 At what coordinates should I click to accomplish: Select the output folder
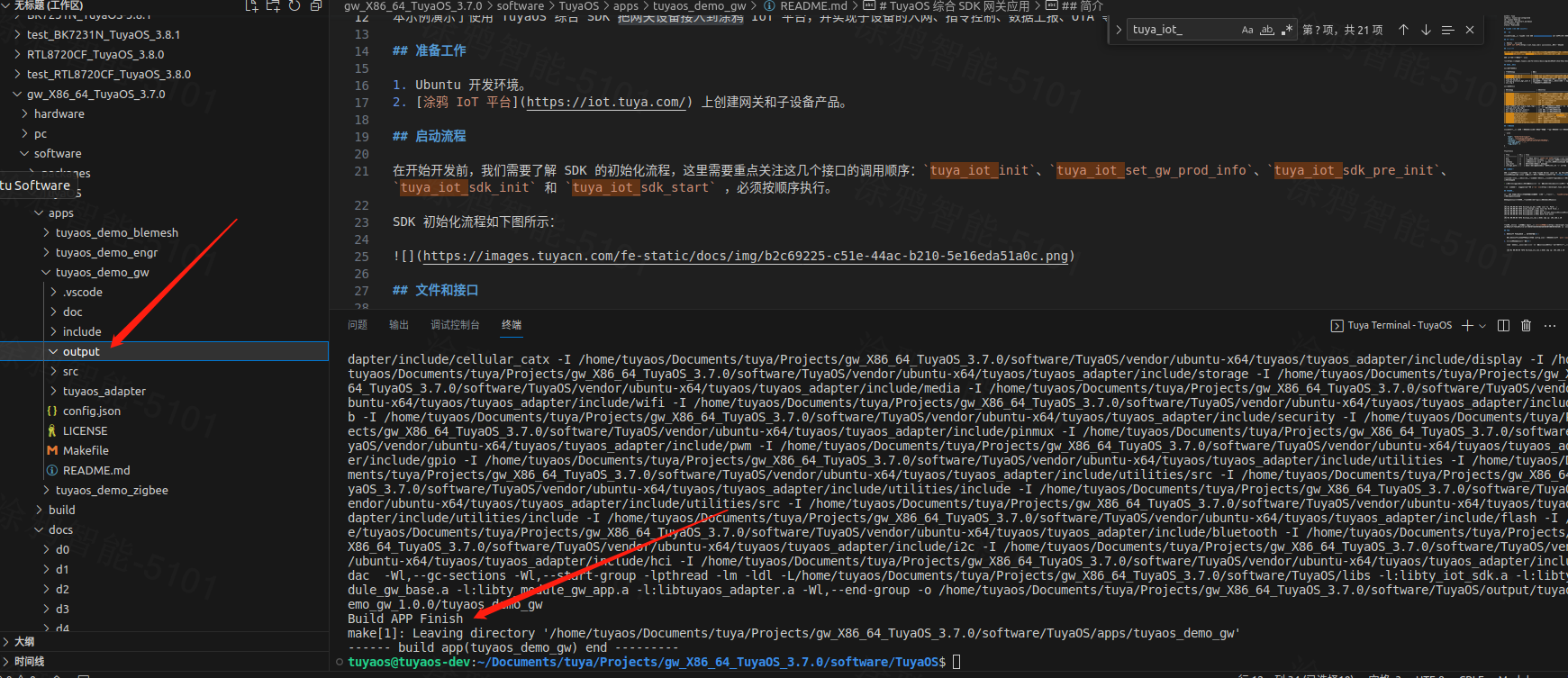(164, 352)
